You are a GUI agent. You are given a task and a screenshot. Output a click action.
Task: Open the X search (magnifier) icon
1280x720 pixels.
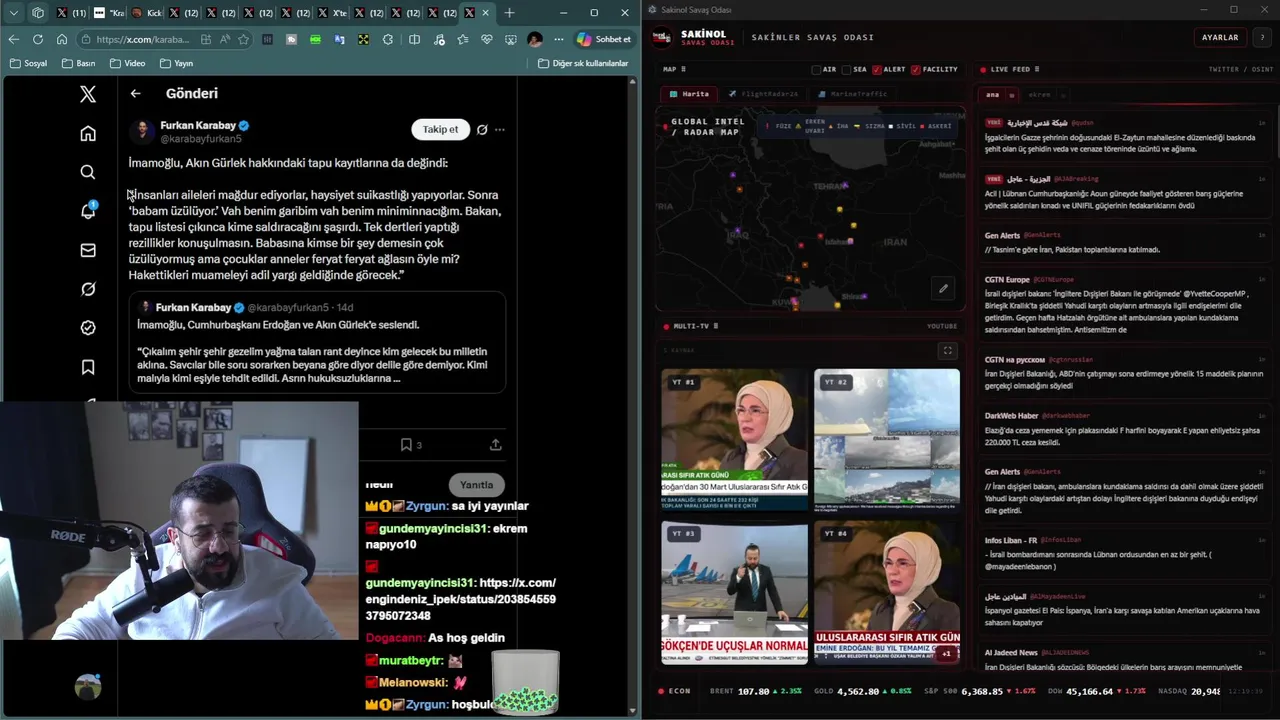(x=88, y=172)
